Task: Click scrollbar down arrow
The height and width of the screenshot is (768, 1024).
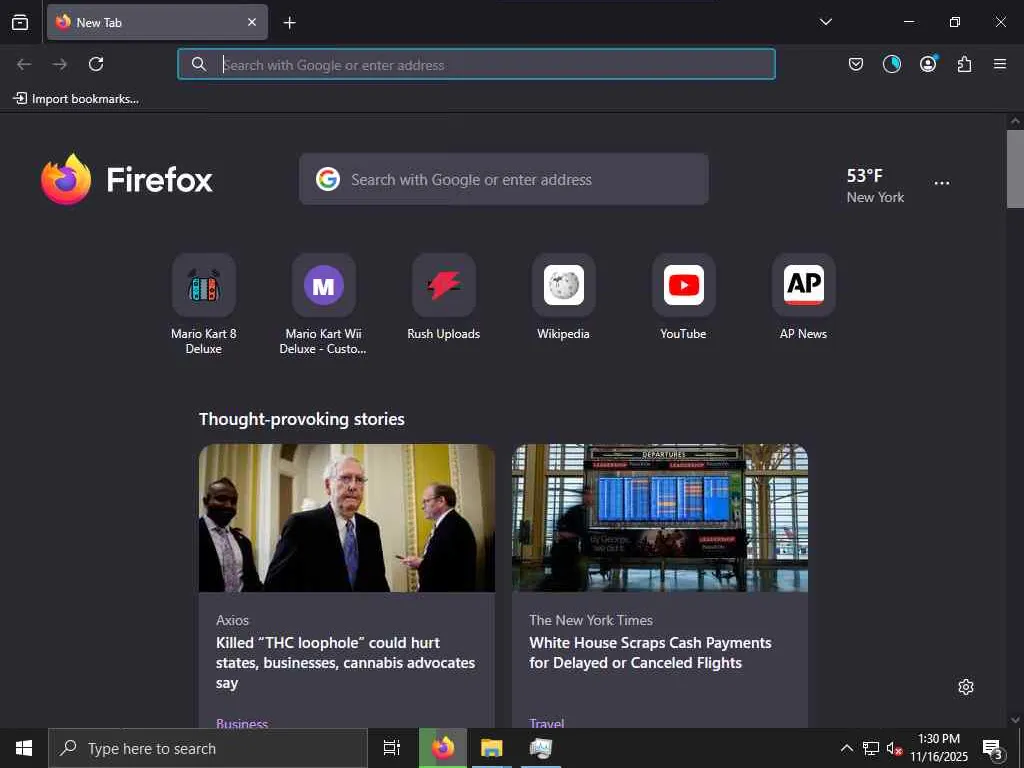Action: 1015,720
